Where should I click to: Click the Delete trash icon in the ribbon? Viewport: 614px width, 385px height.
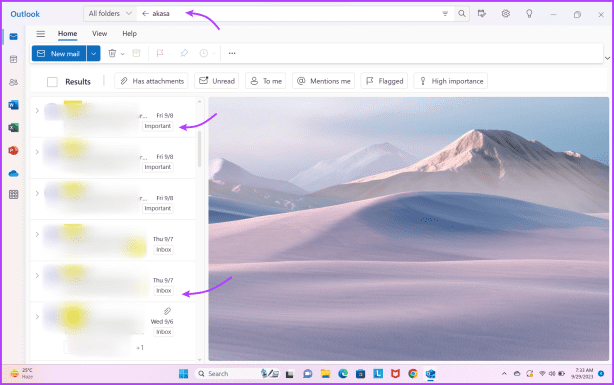point(112,53)
